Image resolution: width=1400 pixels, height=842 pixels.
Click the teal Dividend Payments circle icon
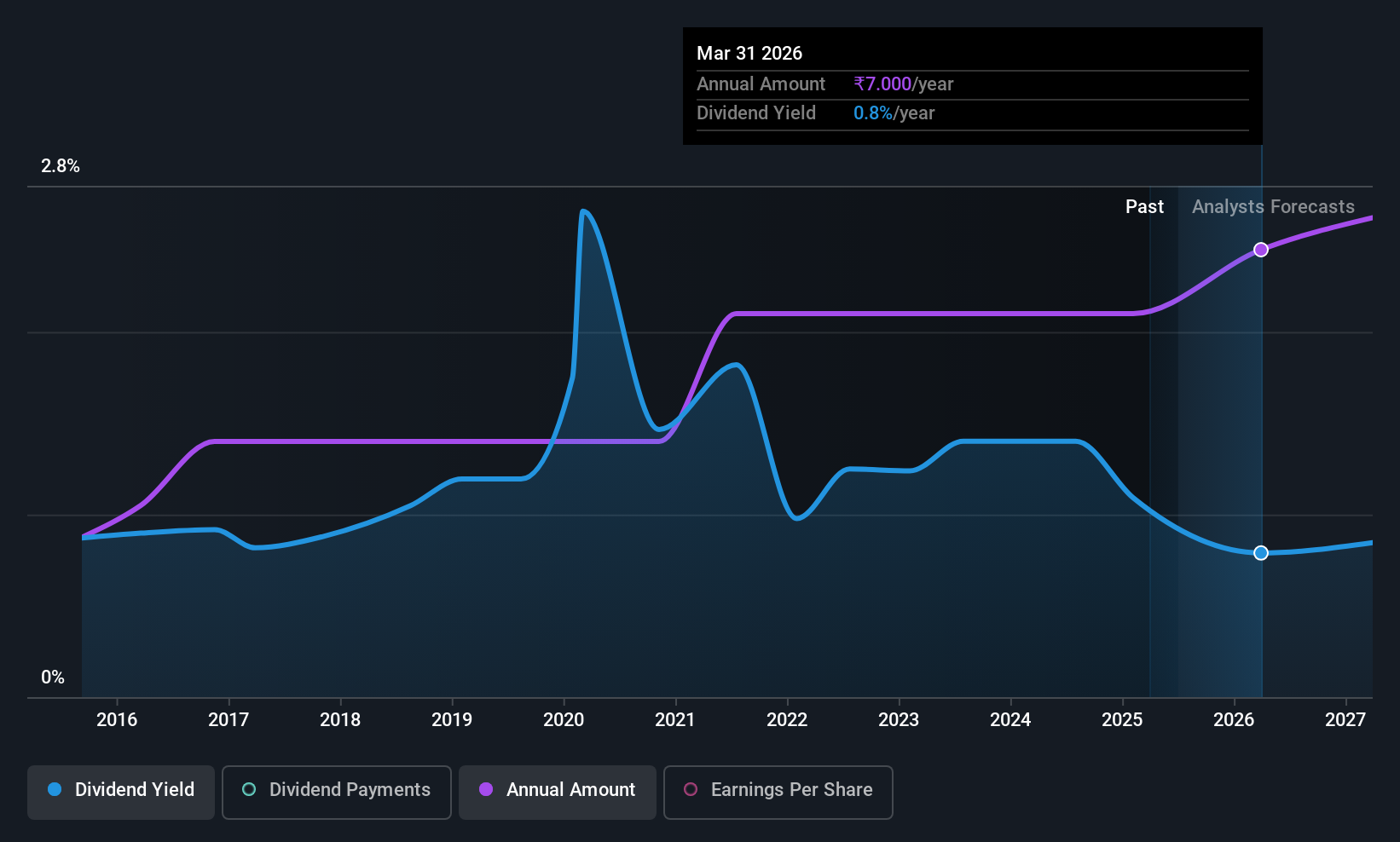(249, 789)
